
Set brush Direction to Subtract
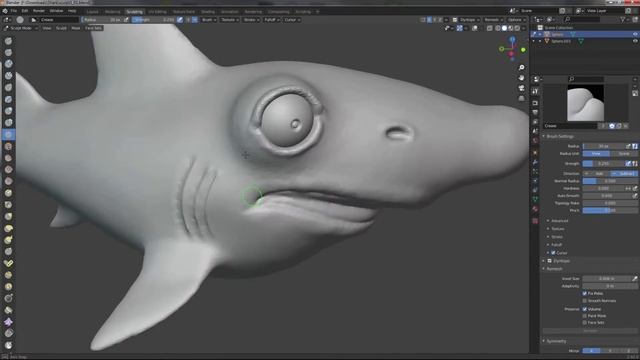[x=624, y=173]
